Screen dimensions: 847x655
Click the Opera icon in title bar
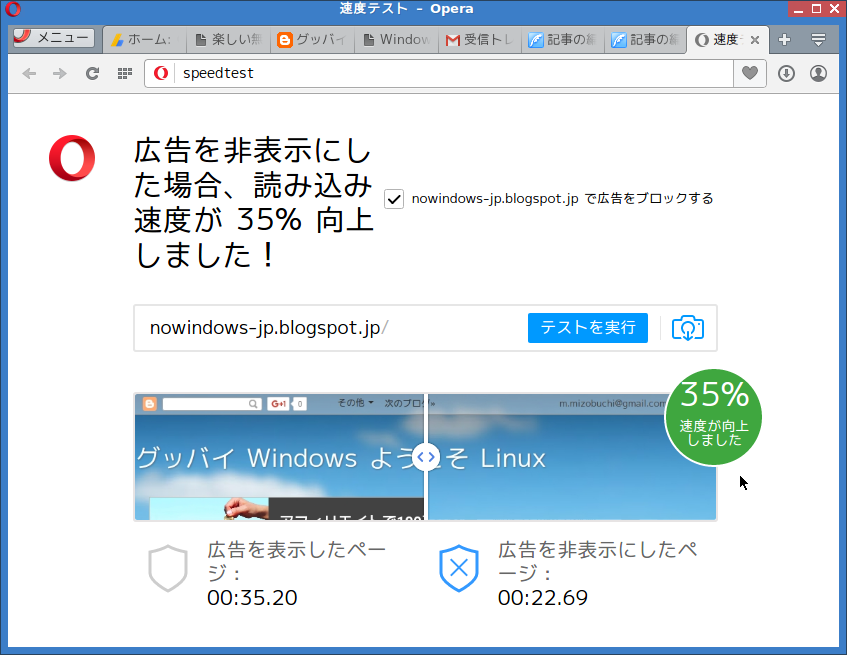13,9
